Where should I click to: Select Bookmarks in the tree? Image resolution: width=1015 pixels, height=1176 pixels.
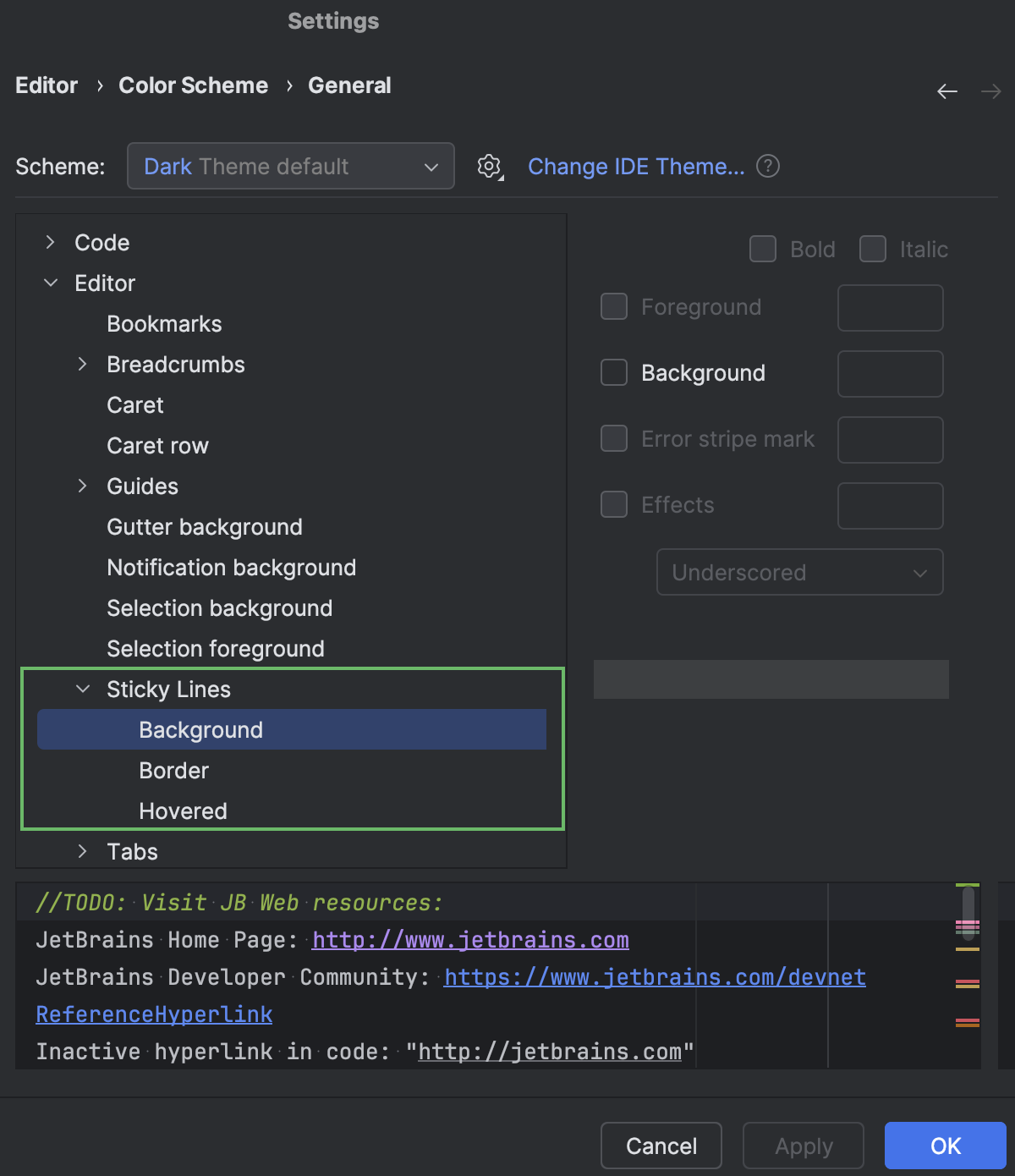pos(164,323)
